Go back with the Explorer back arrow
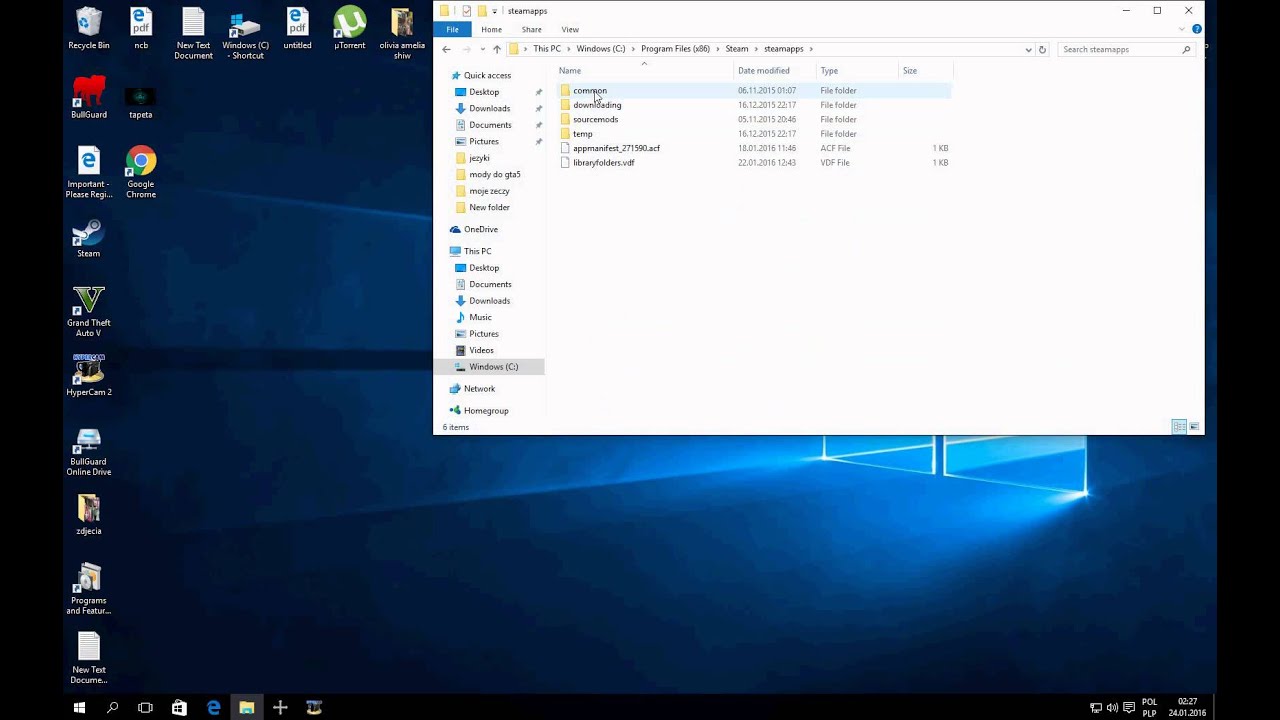Screen dimensions: 1280x720 (x=446, y=49)
